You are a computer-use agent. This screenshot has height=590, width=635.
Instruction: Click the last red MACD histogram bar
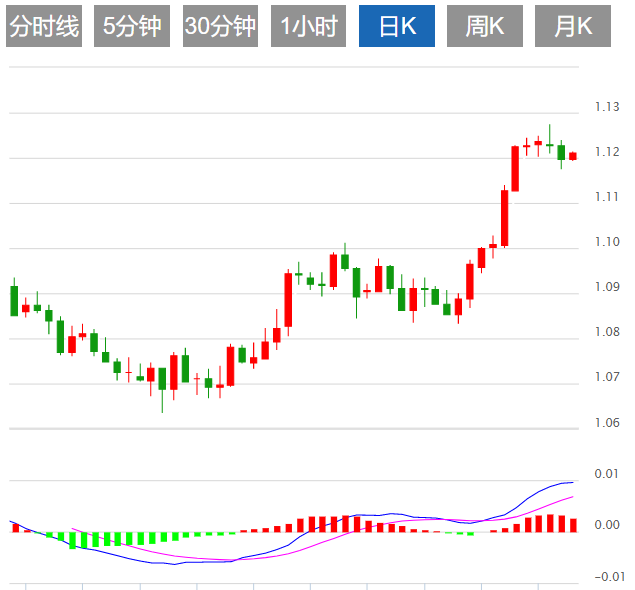573,525
